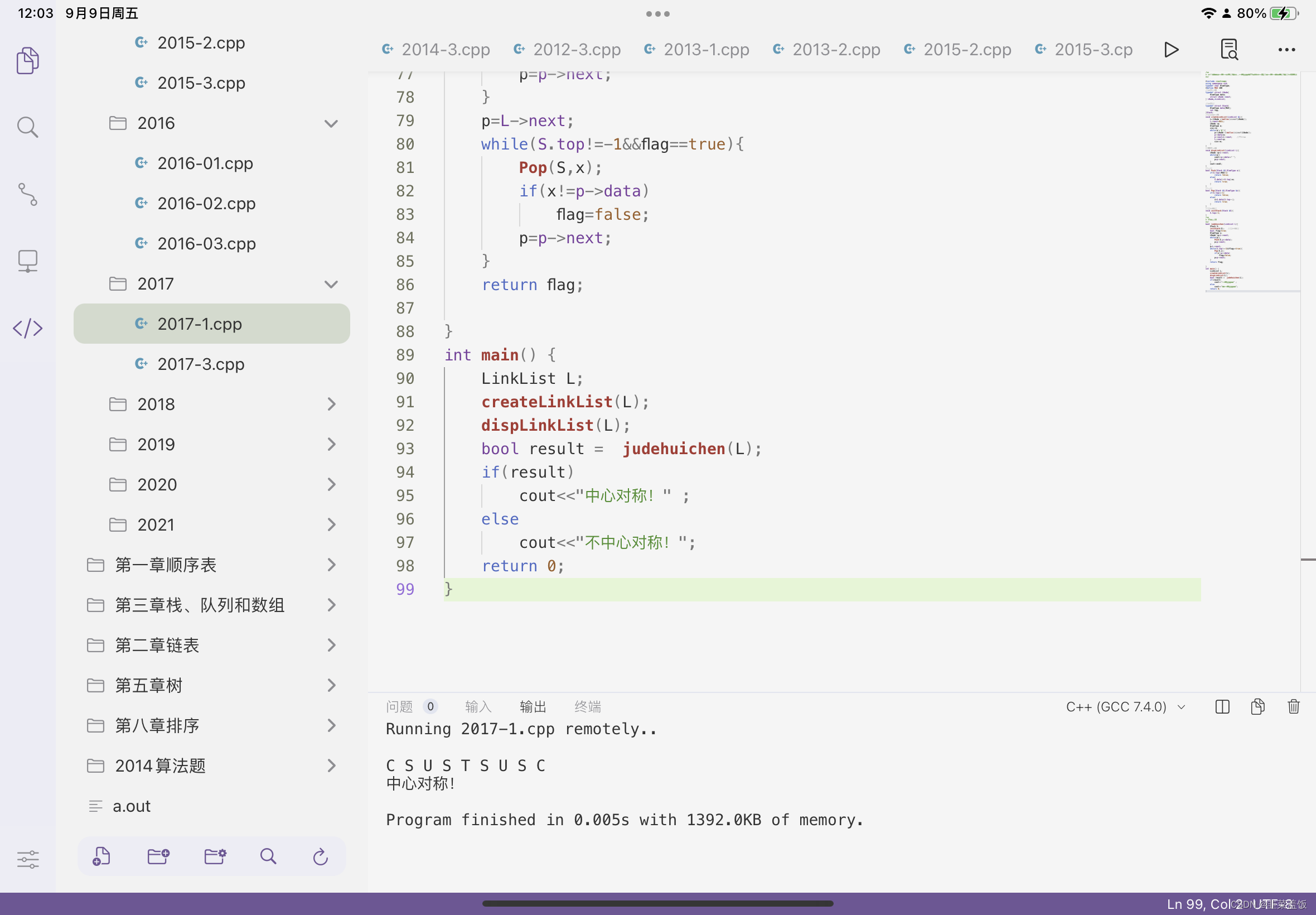Screen dimensions: 1316x915
Task: Create a new folder from bottom toolbar
Action: [158, 856]
